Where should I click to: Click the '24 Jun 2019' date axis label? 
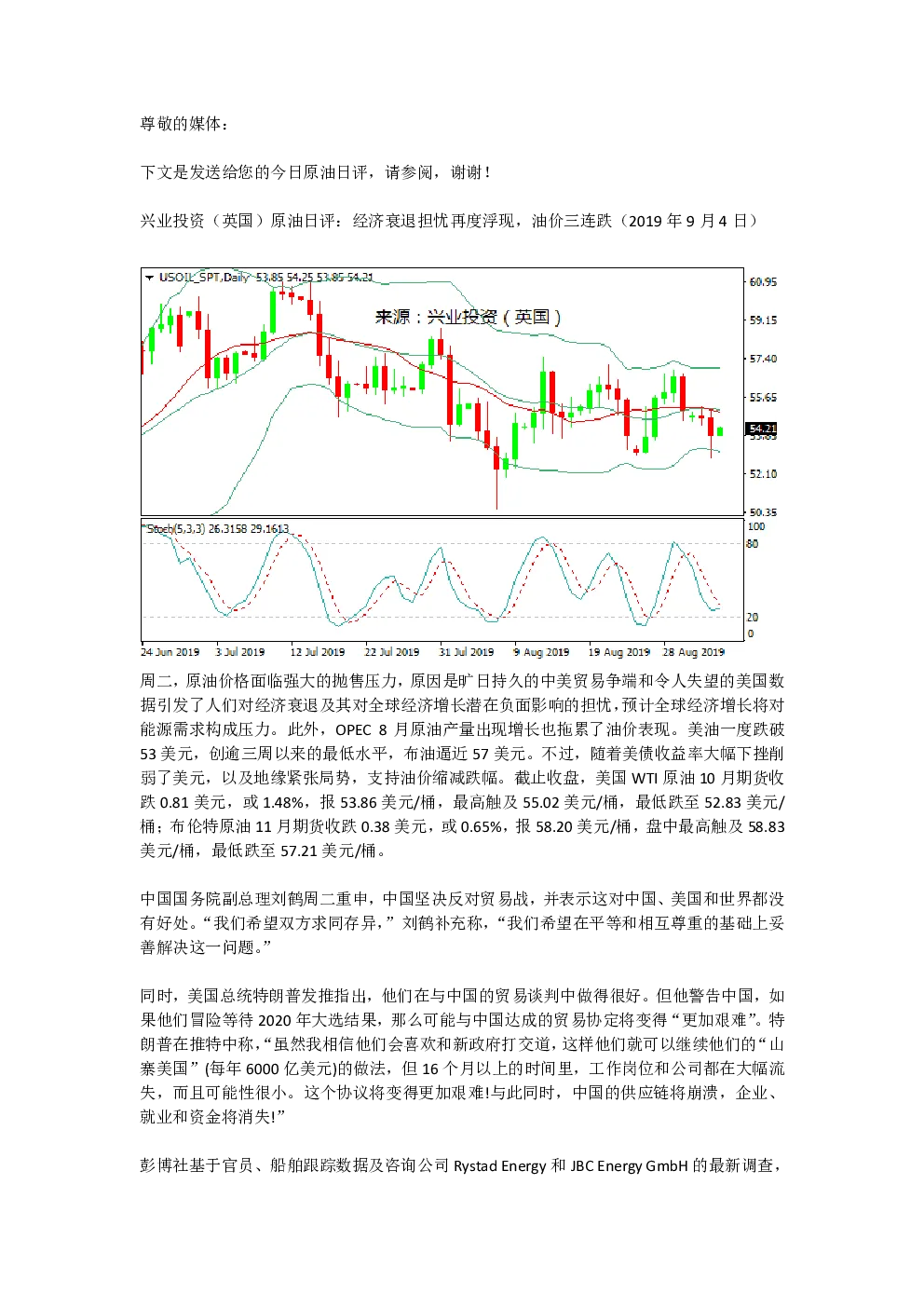(170, 652)
